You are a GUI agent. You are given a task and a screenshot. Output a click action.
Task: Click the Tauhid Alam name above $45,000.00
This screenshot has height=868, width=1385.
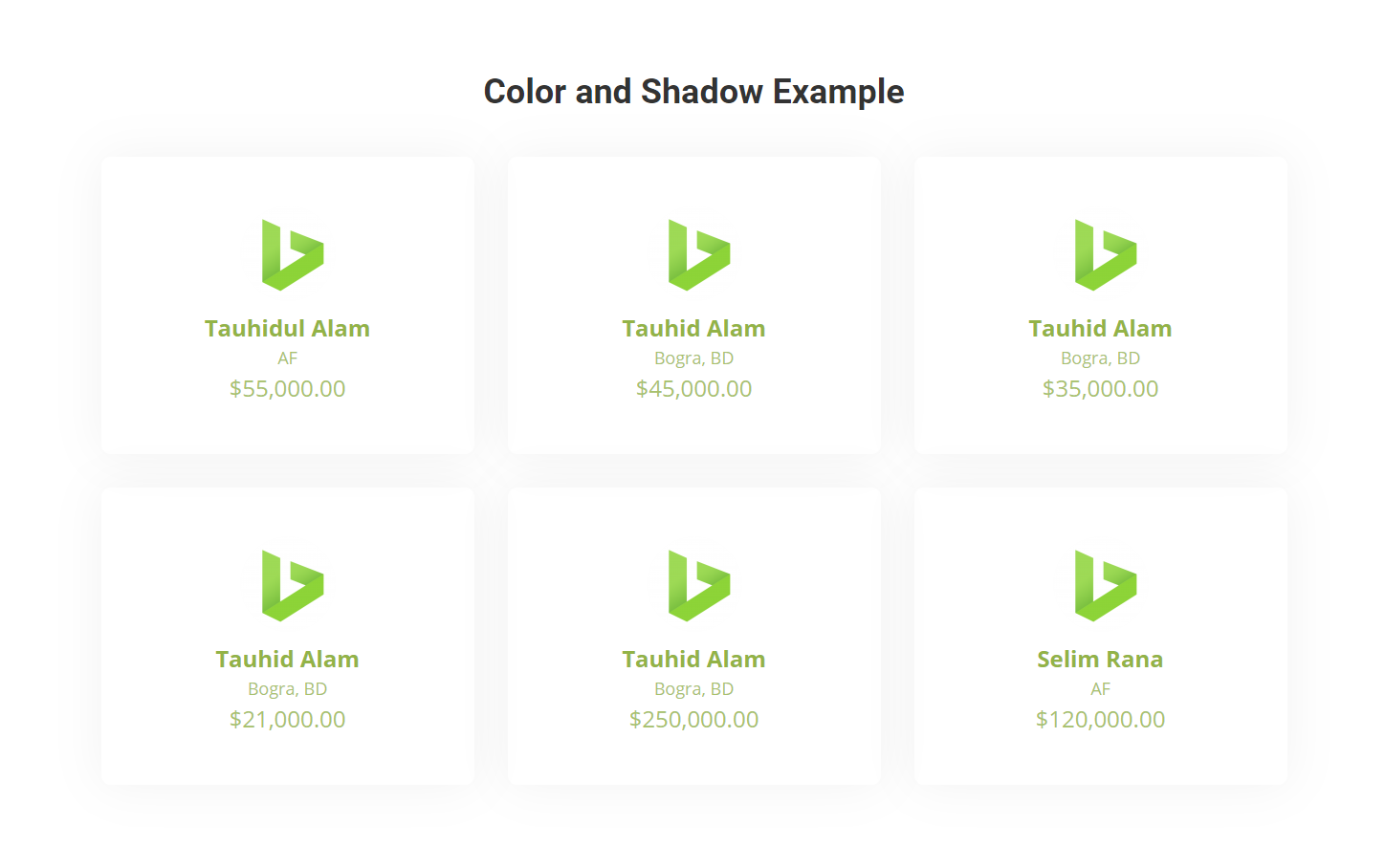(693, 329)
